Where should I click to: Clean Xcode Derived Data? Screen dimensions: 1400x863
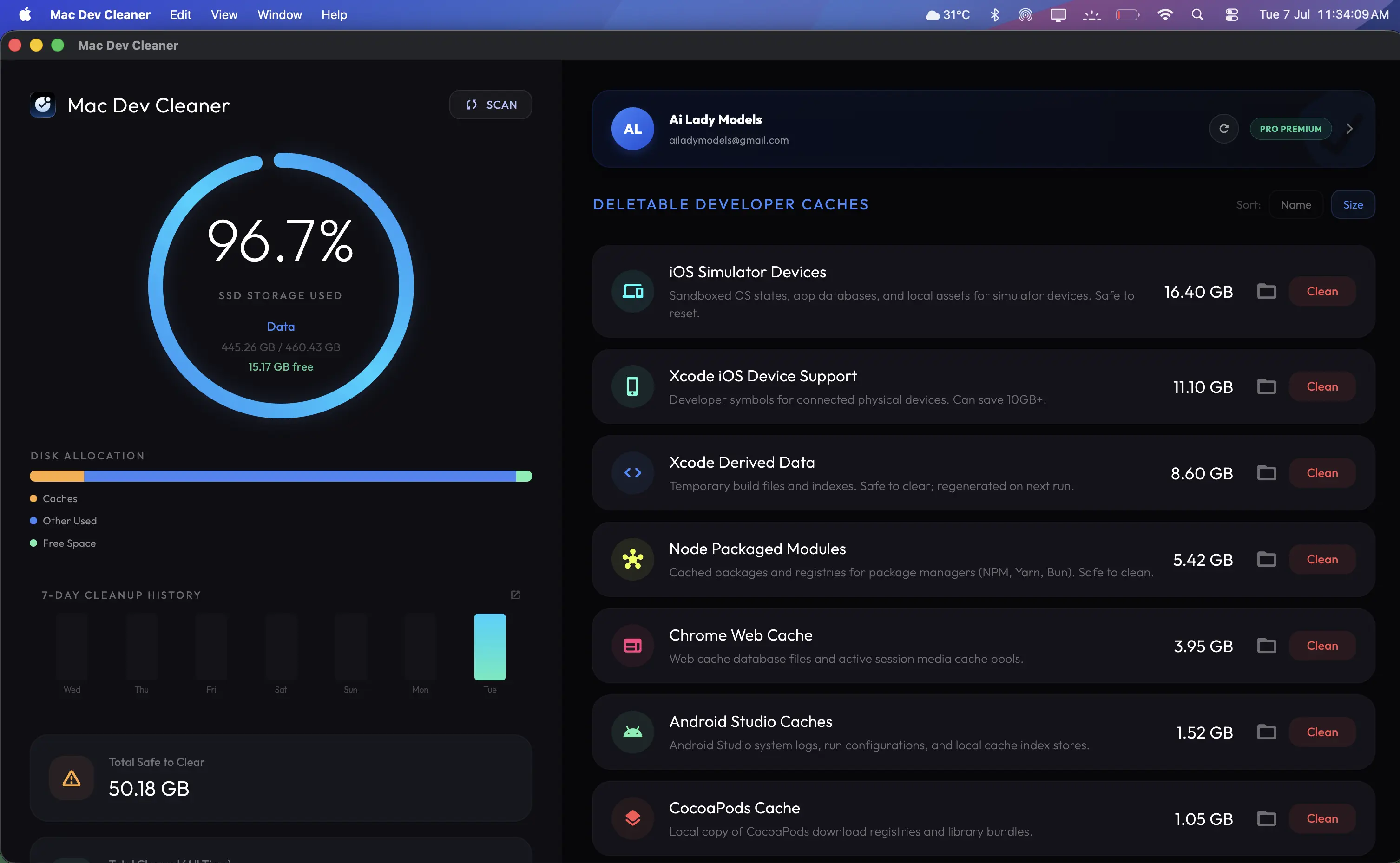(1322, 473)
